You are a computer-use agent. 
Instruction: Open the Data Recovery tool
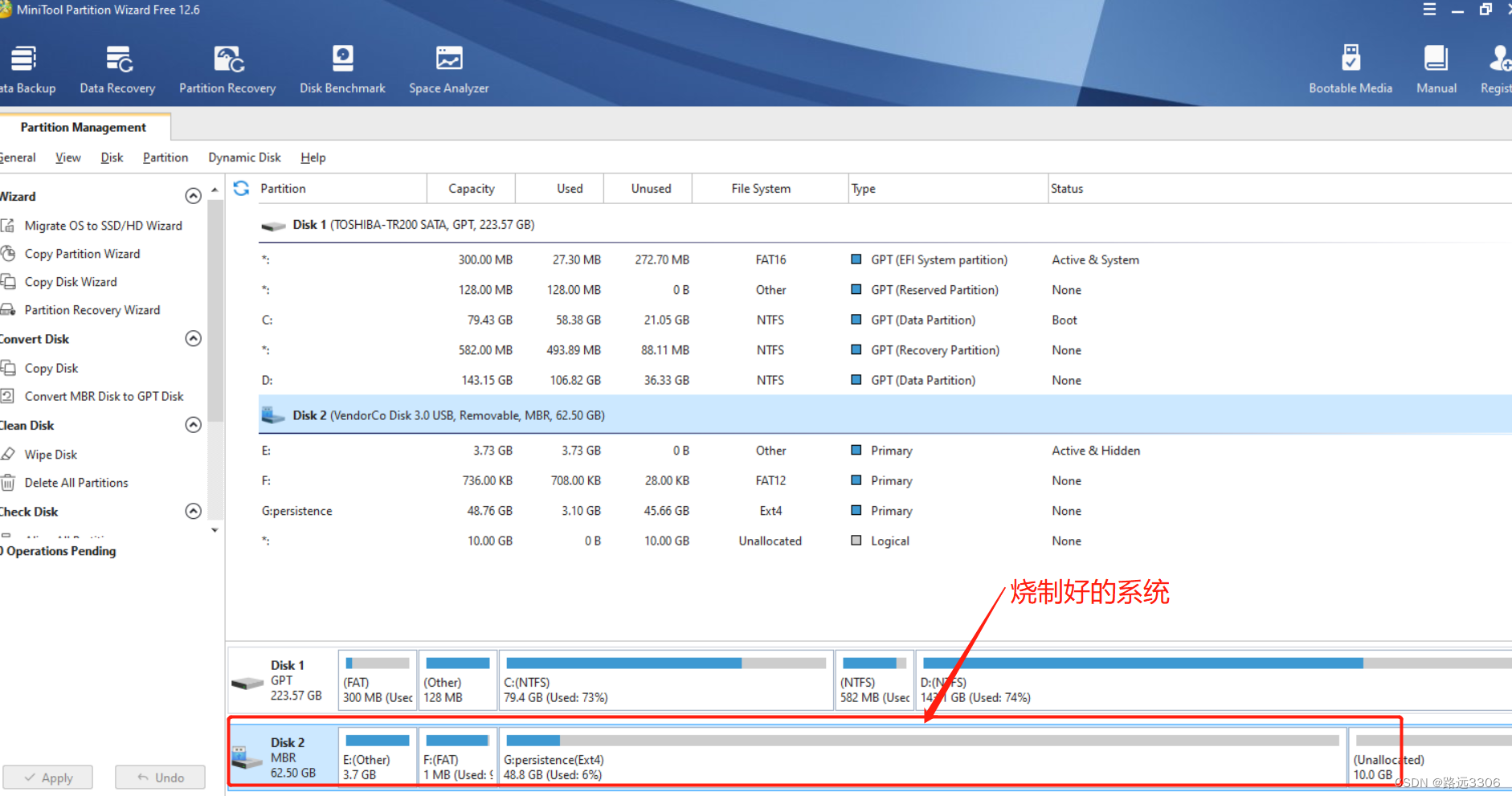pyautogui.click(x=117, y=70)
